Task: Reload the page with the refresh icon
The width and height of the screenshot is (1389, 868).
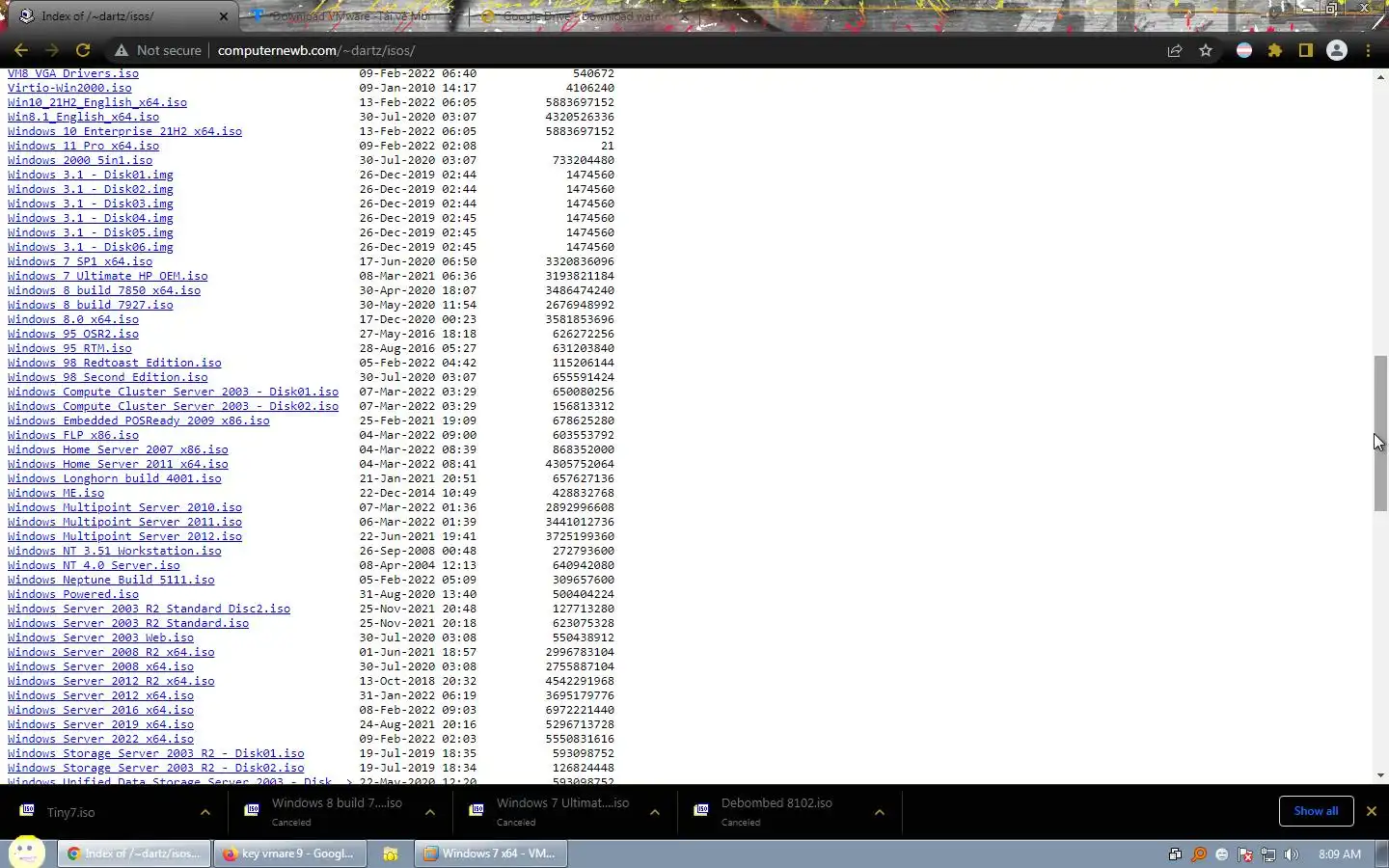Action: (83, 50)
